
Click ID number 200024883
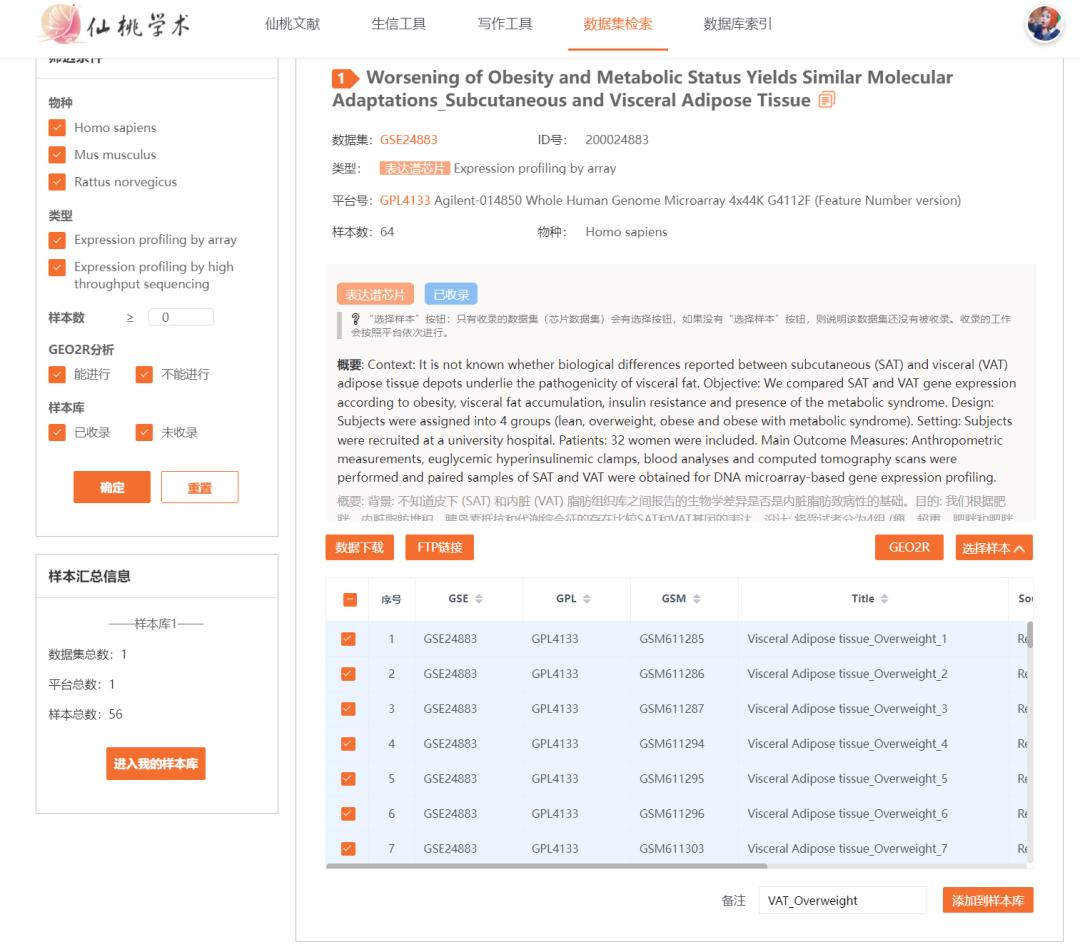617,140
